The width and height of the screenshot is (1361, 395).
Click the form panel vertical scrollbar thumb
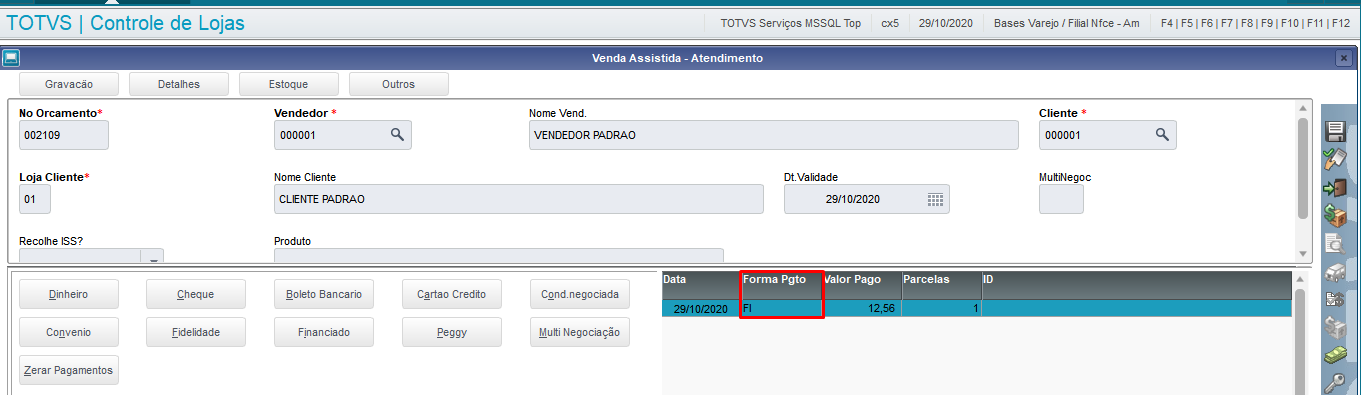click(x=1302, y=168)
